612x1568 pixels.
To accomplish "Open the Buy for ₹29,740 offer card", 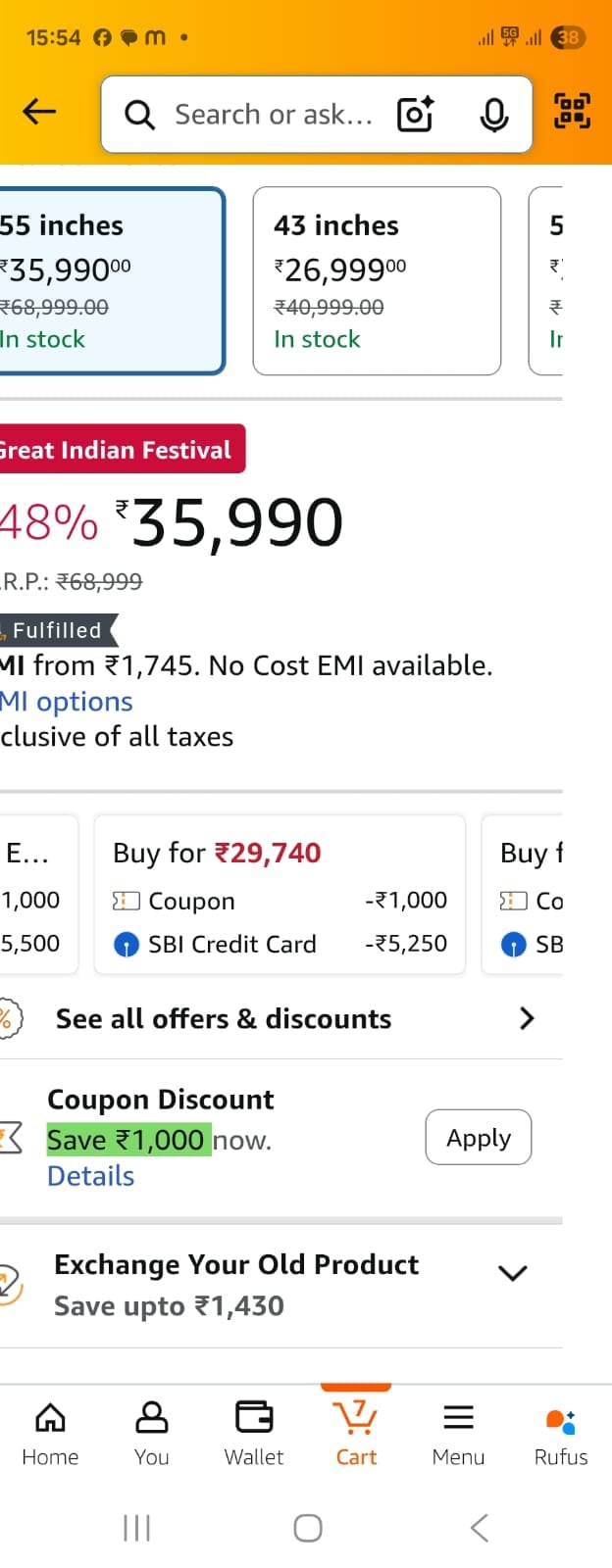I will [280, 895].
